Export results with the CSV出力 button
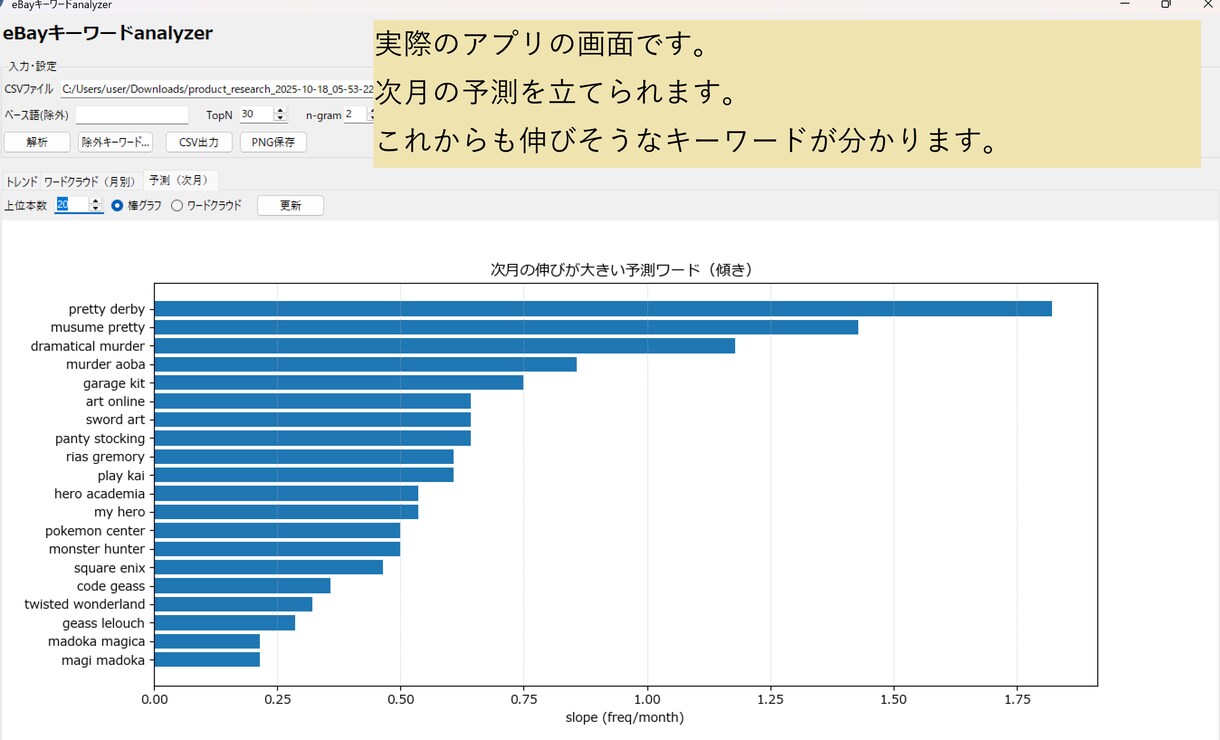 [x=199, y=142]
